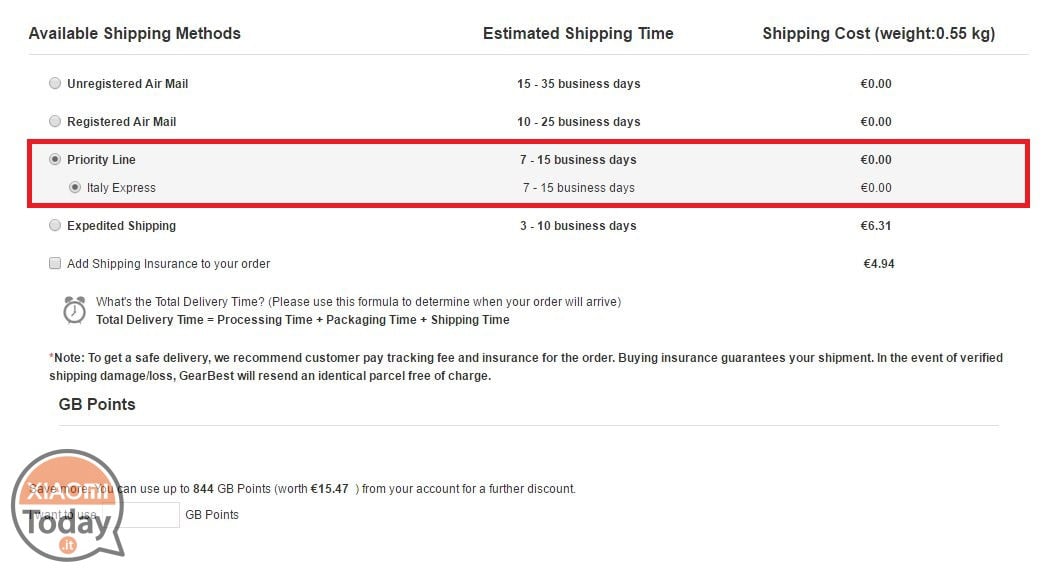Click the Expedited Shipping label text
The image size is (1055, 573).
121,226
